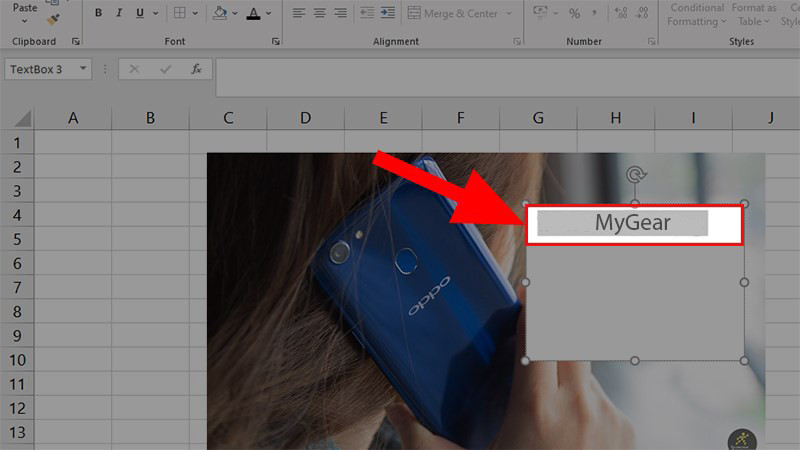Select column D header
The height and width of the screenshot is (450, 800).
306,118
